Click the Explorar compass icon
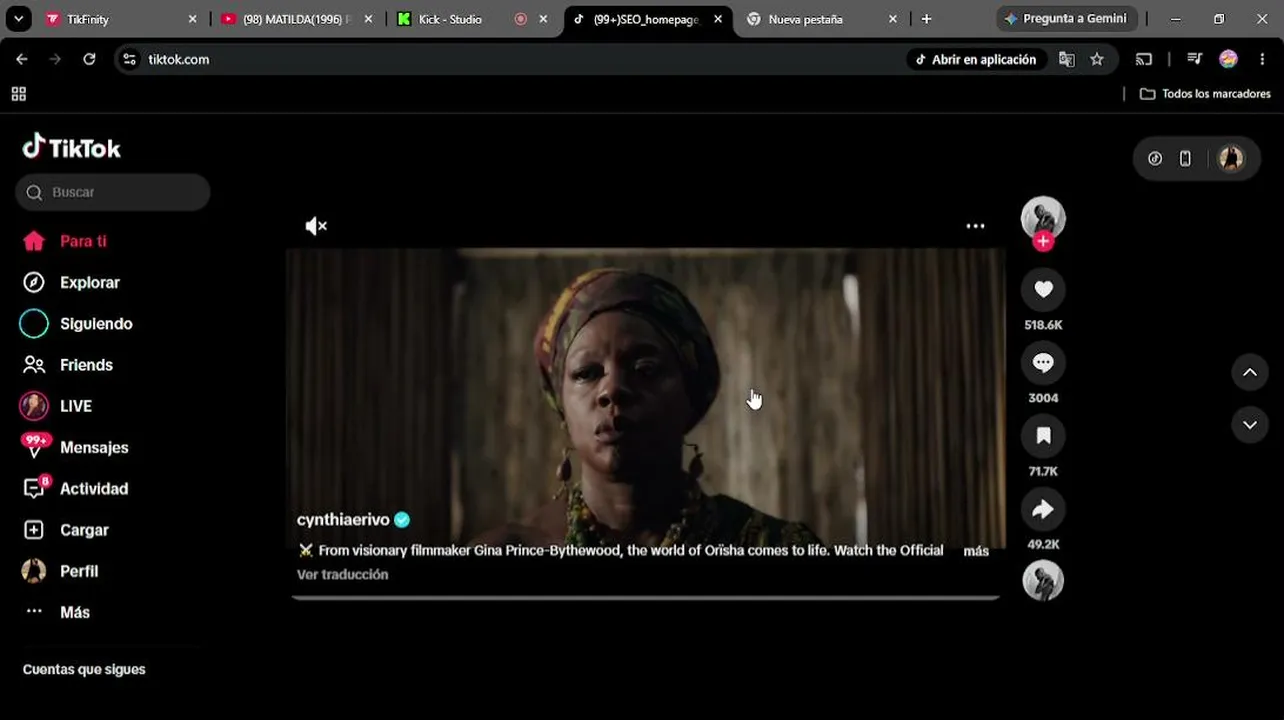Image resolution: width=1284 pixels, height=720 pixels. (x=34, y=283)
